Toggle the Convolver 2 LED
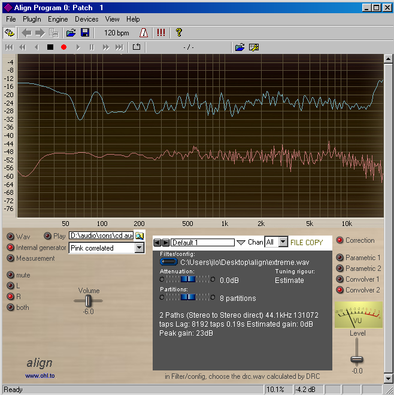 pyautogui.click(x=340, y=290)
